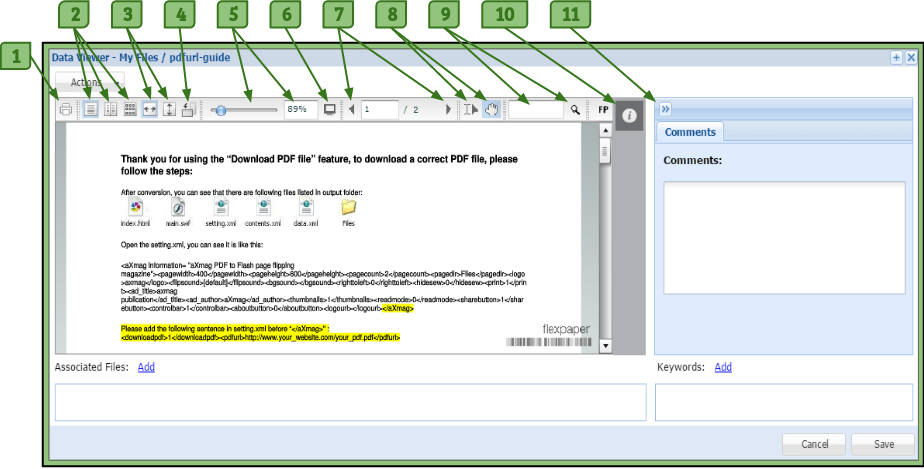Click the index.html file icon in document
Screen dimensions: 924x469
pyautogui.click(x=136, y=207)
